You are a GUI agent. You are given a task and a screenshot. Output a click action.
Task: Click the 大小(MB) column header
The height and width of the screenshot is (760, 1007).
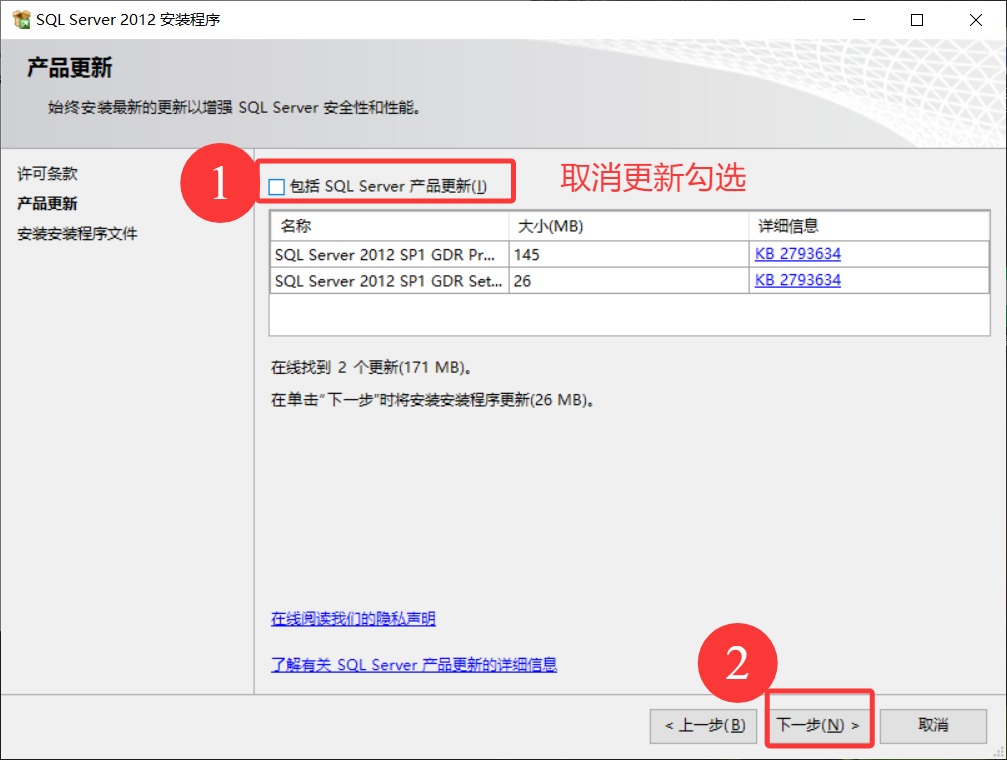pyautogui.click(x=629, y=226)
